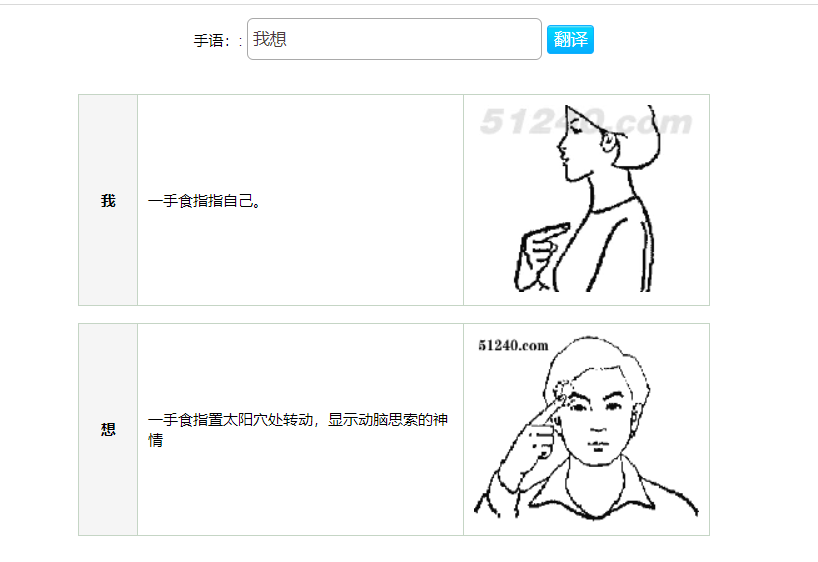Select the 想 row header cell
This screenshot has width=818, height=562.
pos(108,429)
